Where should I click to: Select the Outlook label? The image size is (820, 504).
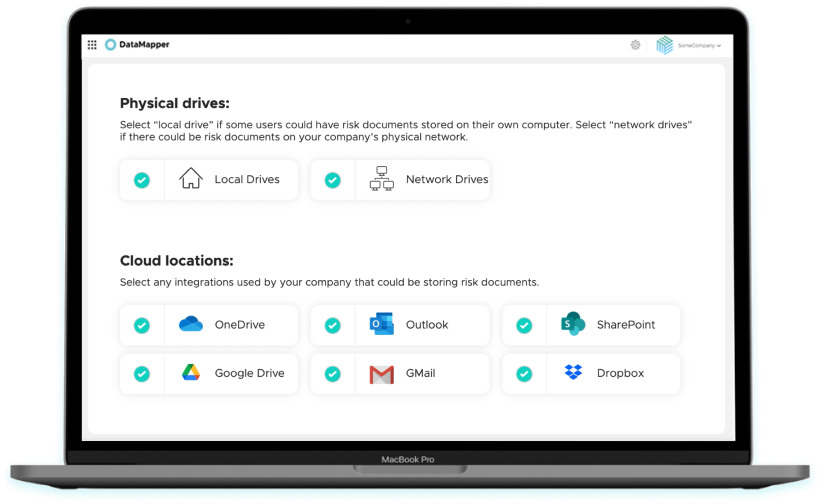(x=427, y=325)
